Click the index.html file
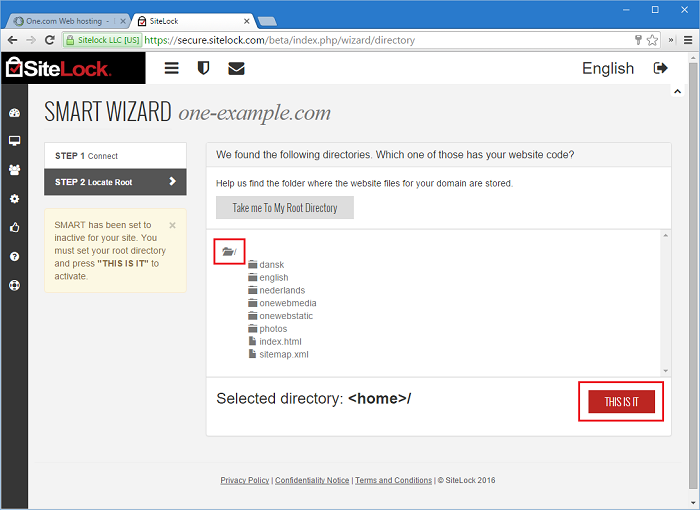The image size is (700, 510). [x=275, y=342]
